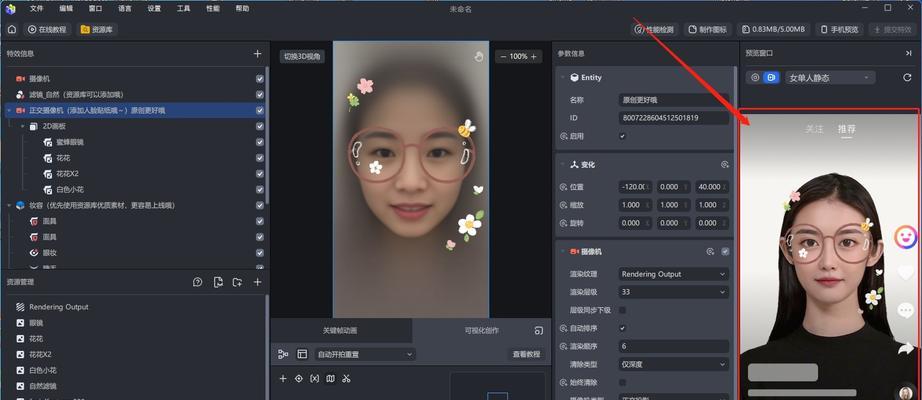The image size is (922, 400).
Task: Toggle visibility checkbox of 蜜蜂眼镜 layer
Action: pos(260,142)
